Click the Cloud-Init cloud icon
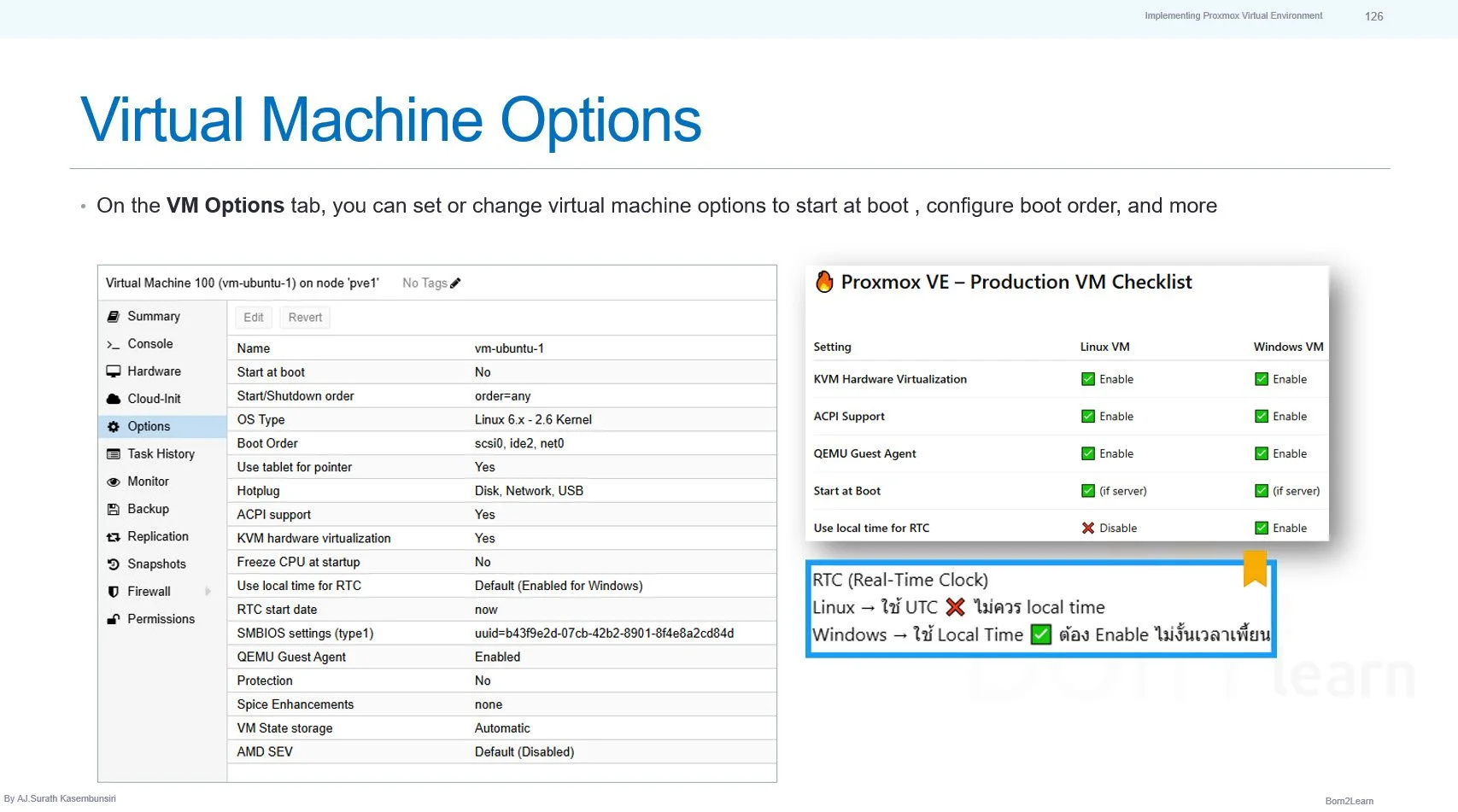 pyautogui.click(x=113, y=399)
